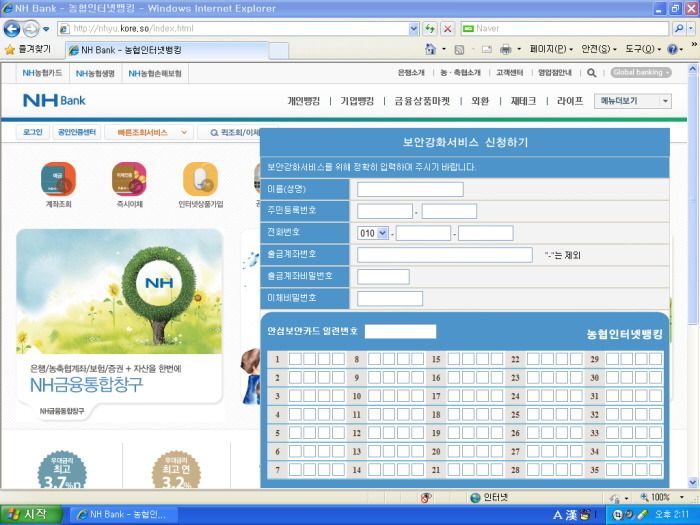Open the command bar overflow chevron
The image size is (700, 525).
694,45
